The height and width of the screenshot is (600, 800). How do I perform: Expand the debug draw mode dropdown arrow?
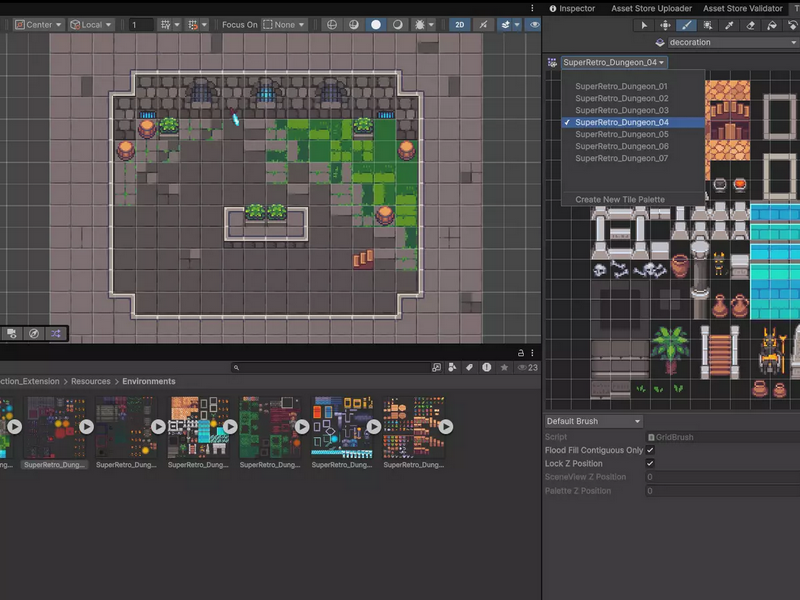(431, 24)
